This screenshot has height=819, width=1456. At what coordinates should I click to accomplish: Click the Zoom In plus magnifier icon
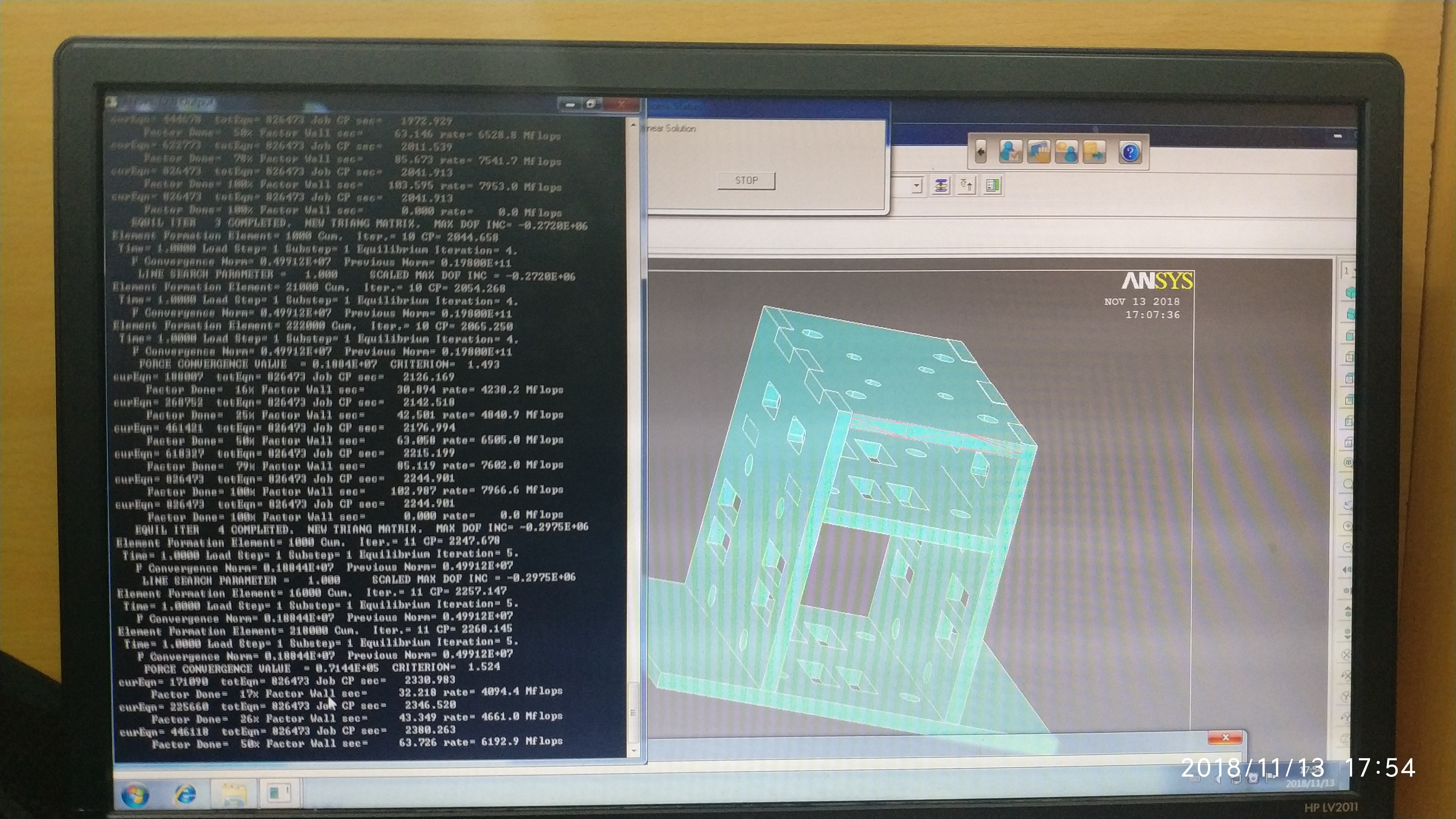point(1348,526)
